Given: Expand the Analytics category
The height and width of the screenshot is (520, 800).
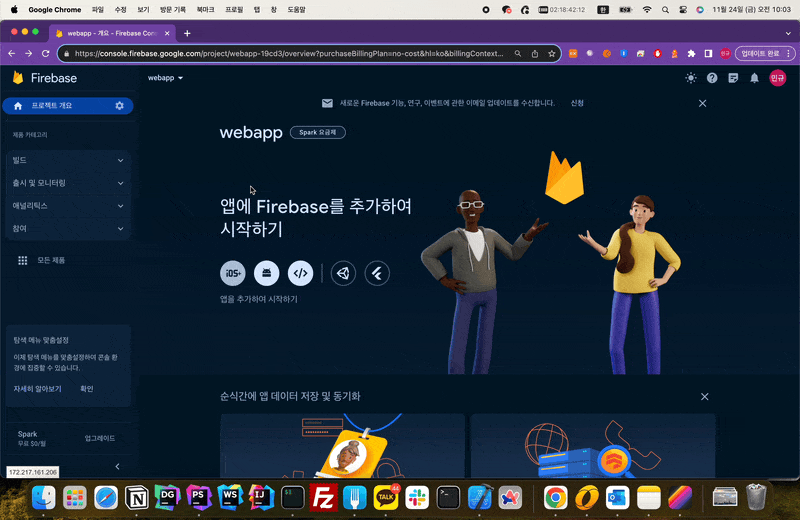Looking at the screenshot, I should 68,206.
